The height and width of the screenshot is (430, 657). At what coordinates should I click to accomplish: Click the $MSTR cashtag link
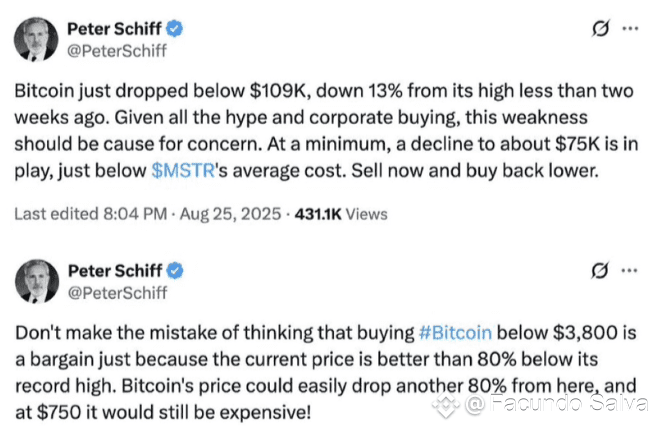[183, 171]
